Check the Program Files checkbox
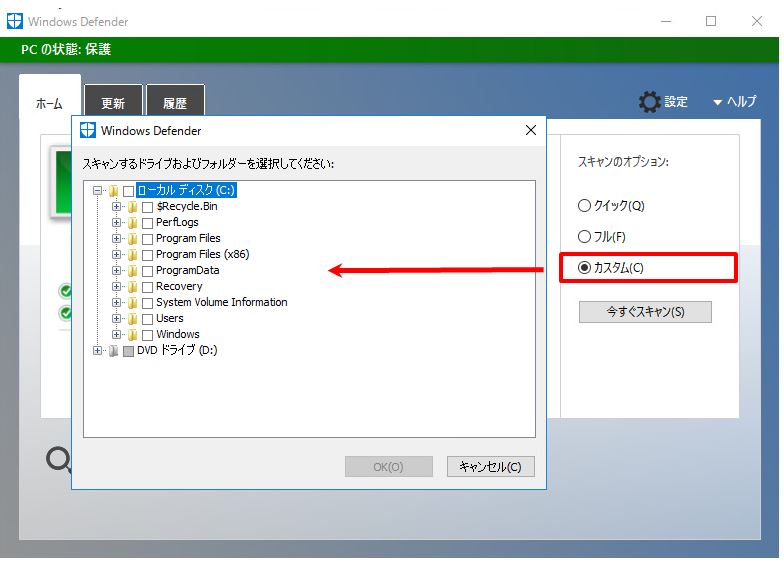The height and width of the screenshot is (562, 784). (x=148, y=239)
